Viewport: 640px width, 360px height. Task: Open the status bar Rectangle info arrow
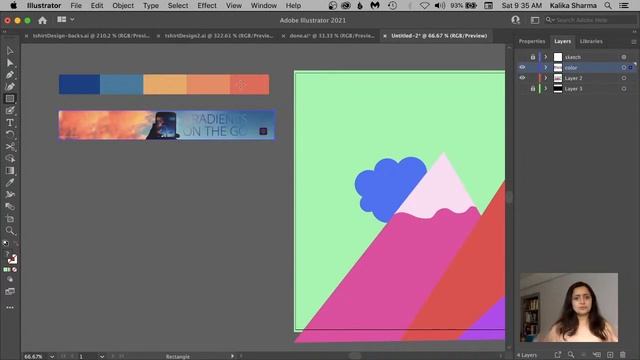[232, 356]
